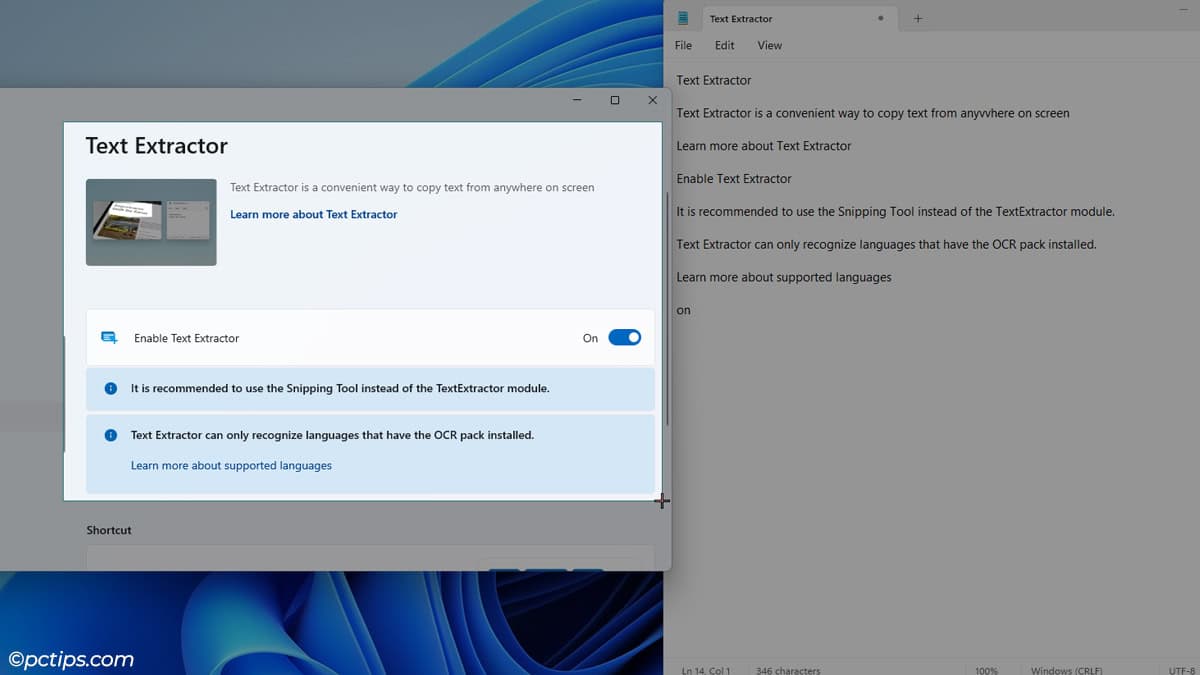The height and width of the screenshot is (675, 1200).
Task: Click UTF-8 encoding in Notepad status bar
Action: pos(1182,669)
